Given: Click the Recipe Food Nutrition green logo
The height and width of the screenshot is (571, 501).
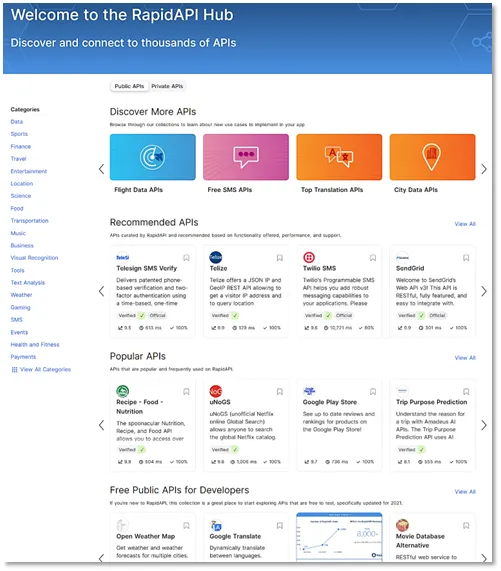Looking at the screenshot, I should point(123,391).
